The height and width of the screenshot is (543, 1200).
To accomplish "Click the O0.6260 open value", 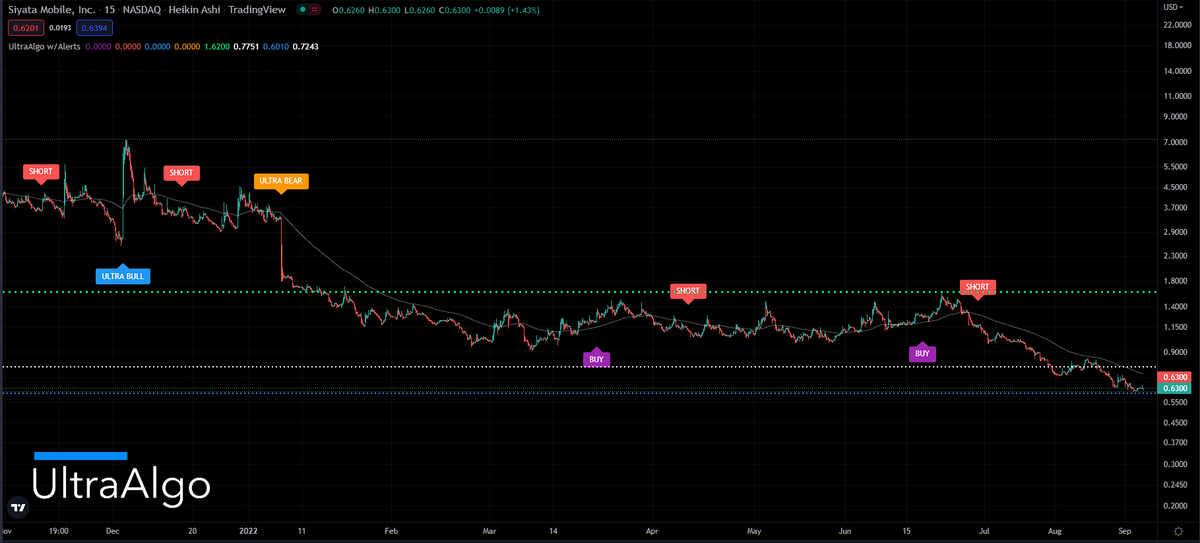I will (x=349, y=10).
